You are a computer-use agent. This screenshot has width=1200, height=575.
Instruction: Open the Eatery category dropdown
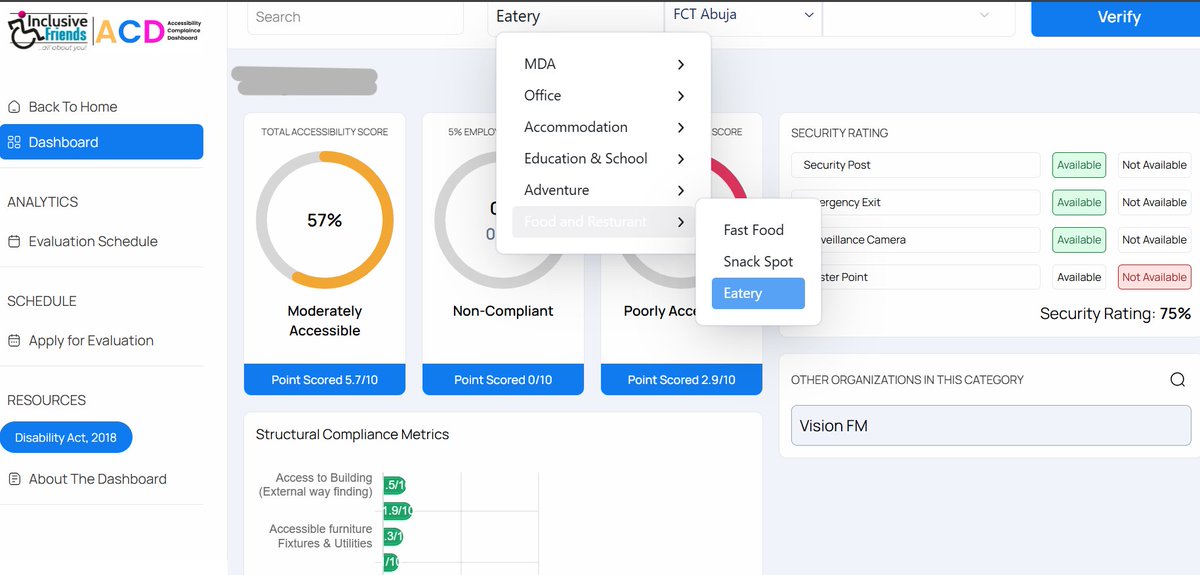pyautogui.click(x=574, y=17)
